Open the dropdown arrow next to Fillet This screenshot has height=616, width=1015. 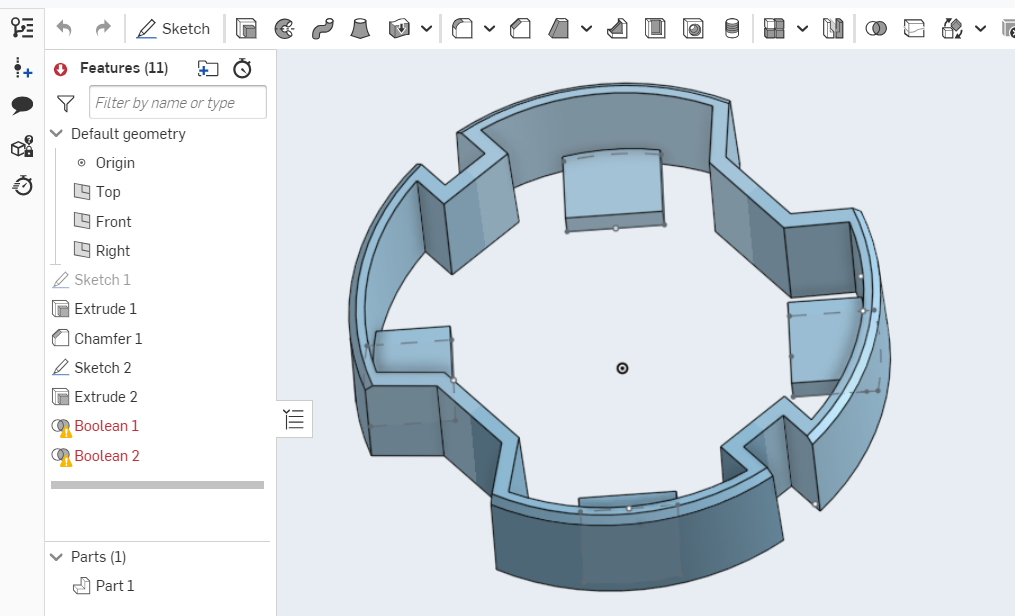coord(489,28)
